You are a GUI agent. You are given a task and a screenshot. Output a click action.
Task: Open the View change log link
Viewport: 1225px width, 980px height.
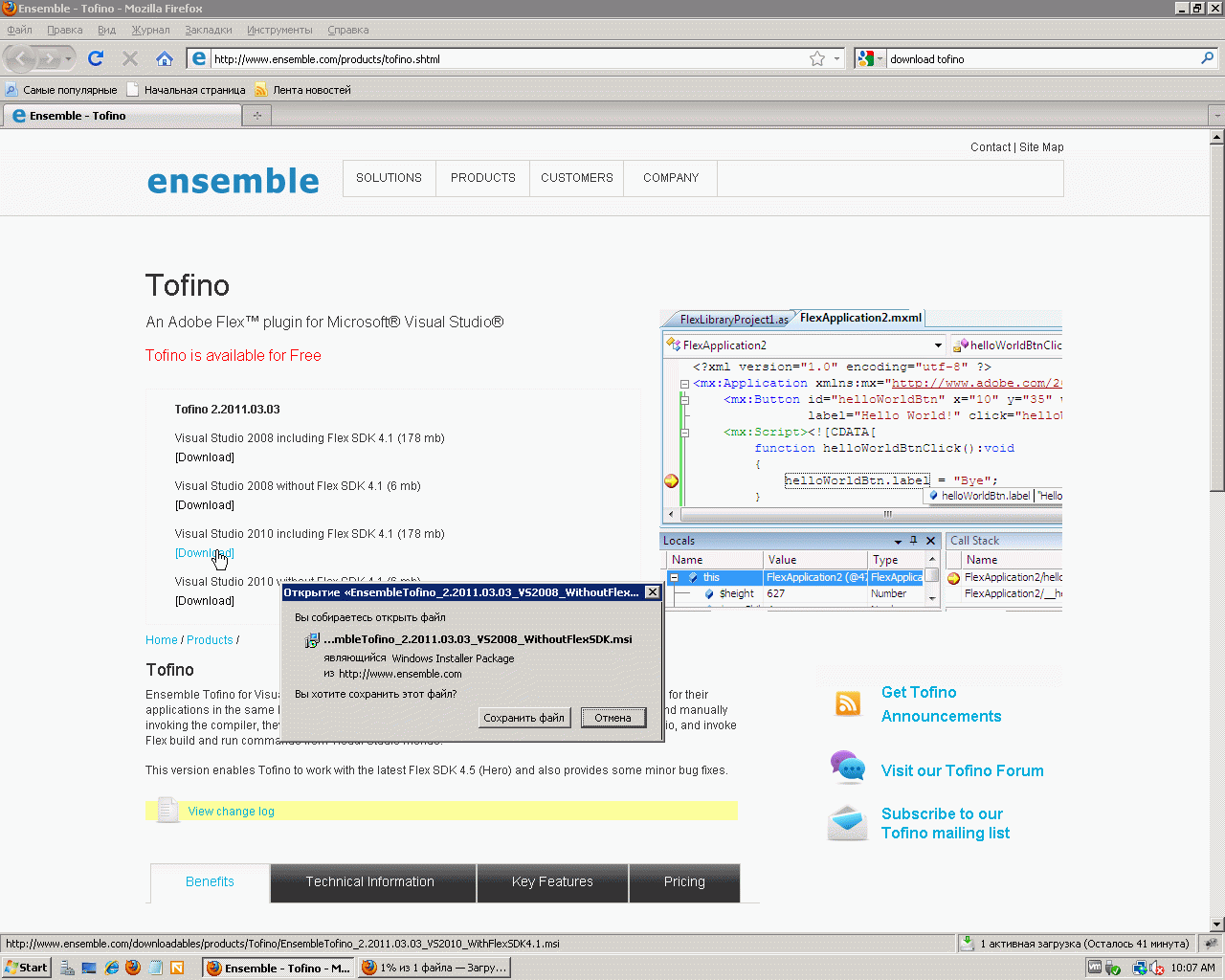231,812
